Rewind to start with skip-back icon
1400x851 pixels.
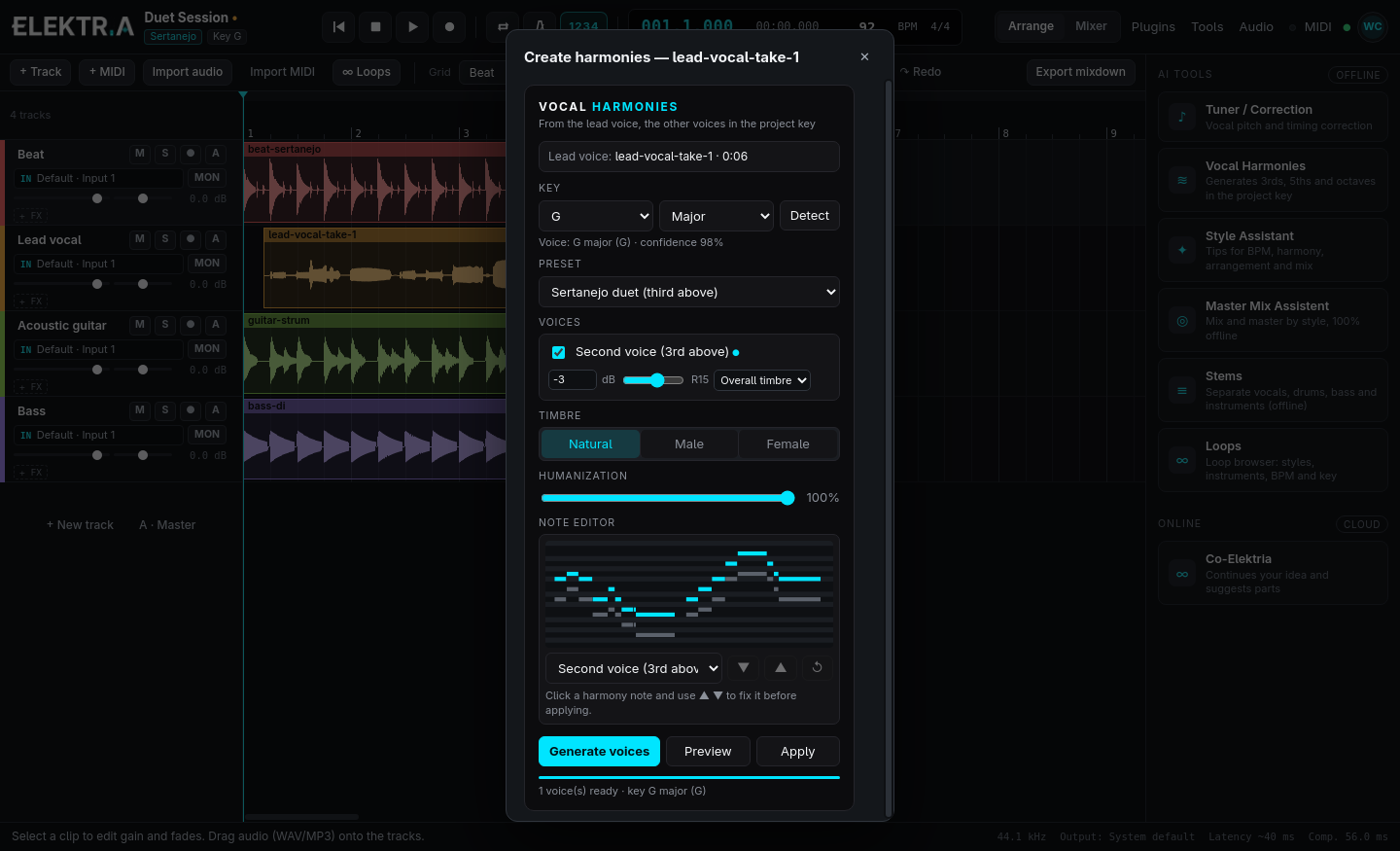pos(338,27)
